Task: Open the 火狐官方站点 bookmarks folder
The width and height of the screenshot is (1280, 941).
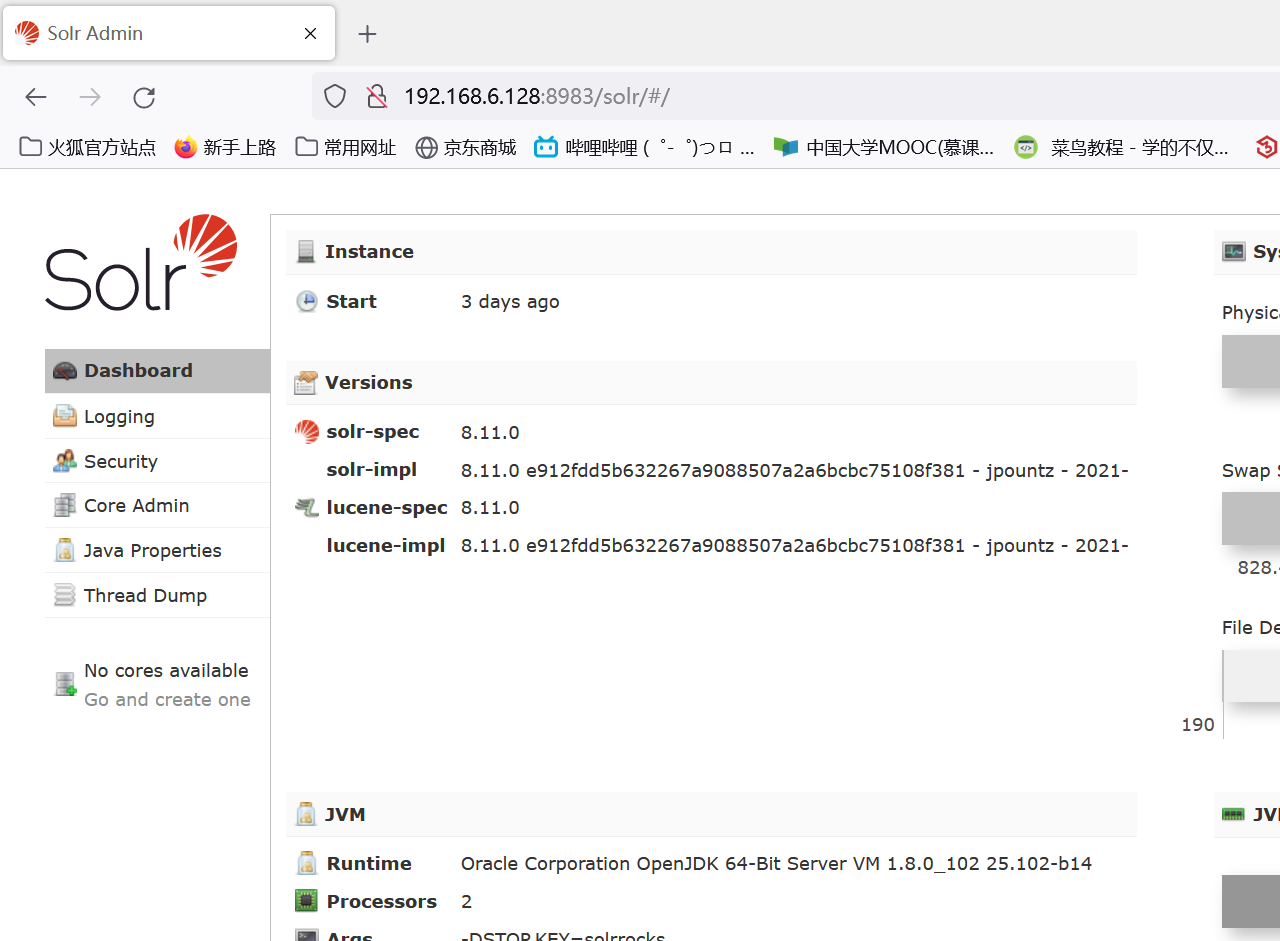Action: coord(88,148)
